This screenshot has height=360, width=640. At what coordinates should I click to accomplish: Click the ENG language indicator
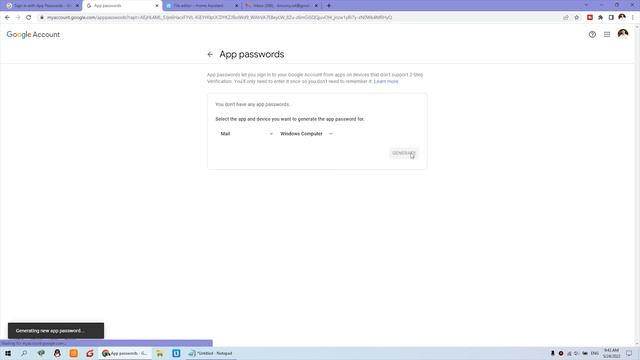[x=595, y=353]
